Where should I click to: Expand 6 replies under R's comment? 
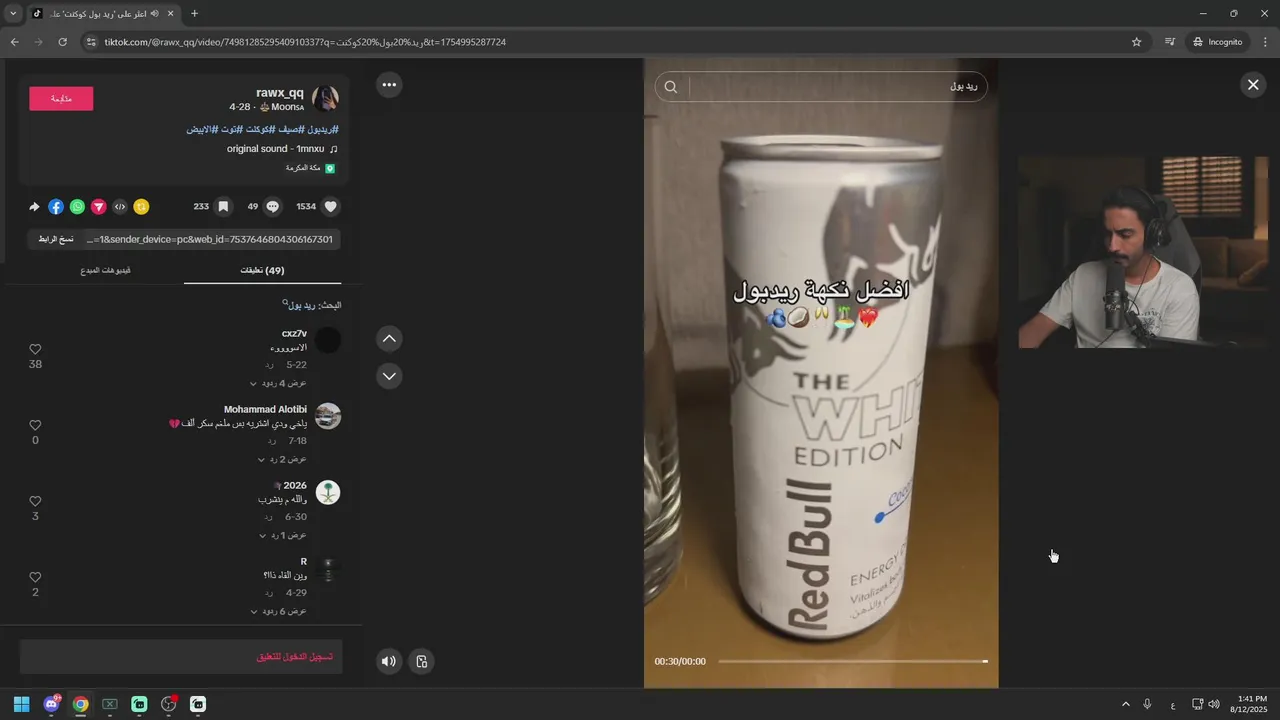(278, 611)
